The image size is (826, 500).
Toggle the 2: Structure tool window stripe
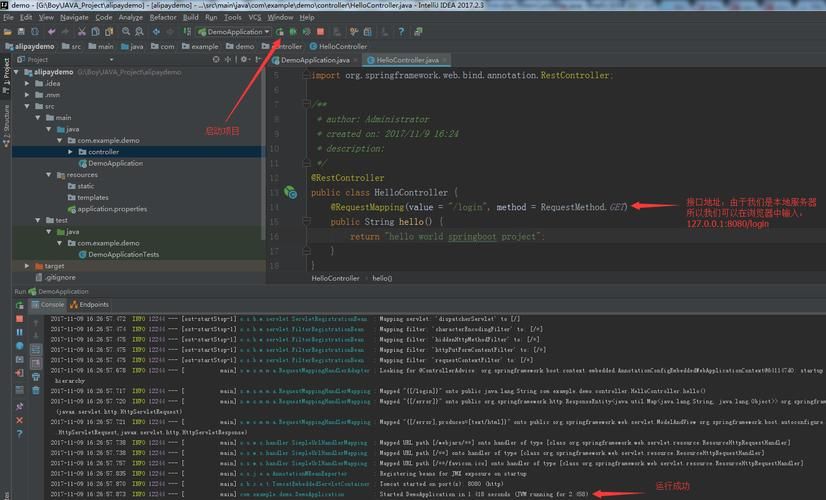(x=5, y=121)
